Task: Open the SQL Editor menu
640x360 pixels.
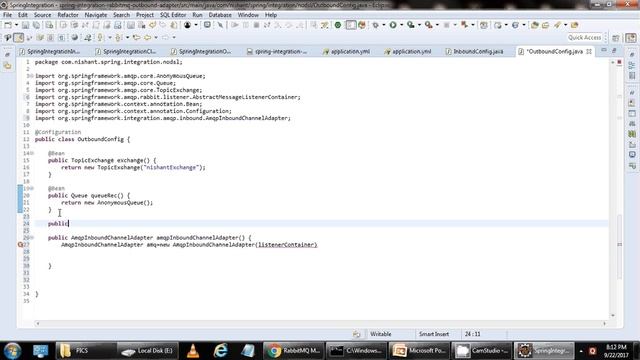Action: (173, 15)
